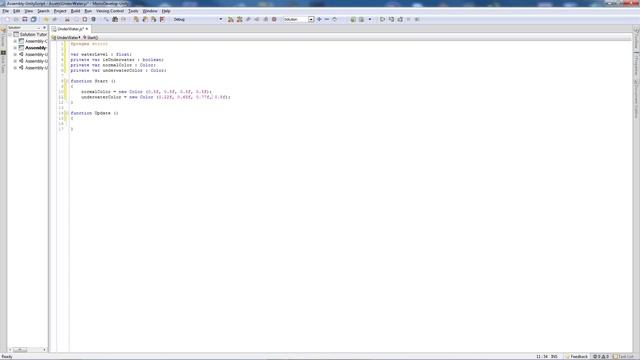Click the Paste toolbar icon

[x=85, y=19]
